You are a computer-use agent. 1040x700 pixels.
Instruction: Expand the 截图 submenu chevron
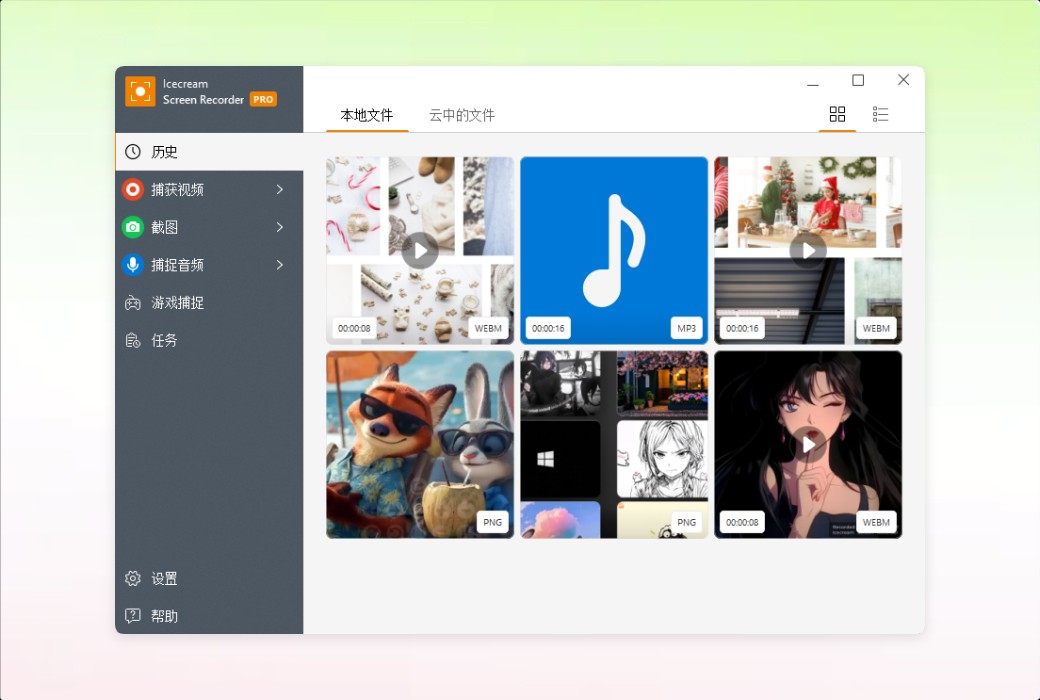tap(282, 227)
